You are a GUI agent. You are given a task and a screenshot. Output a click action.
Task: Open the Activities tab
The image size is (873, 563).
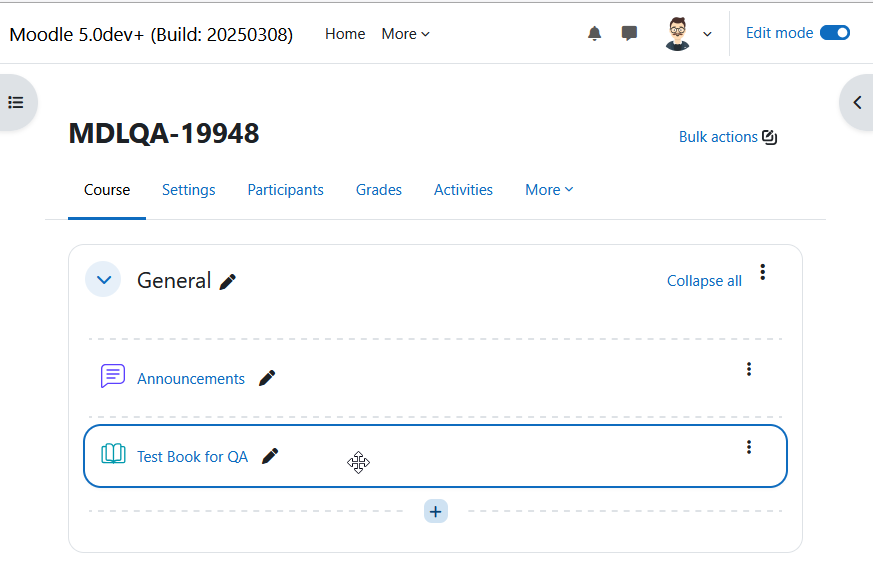tap(463, 190)
